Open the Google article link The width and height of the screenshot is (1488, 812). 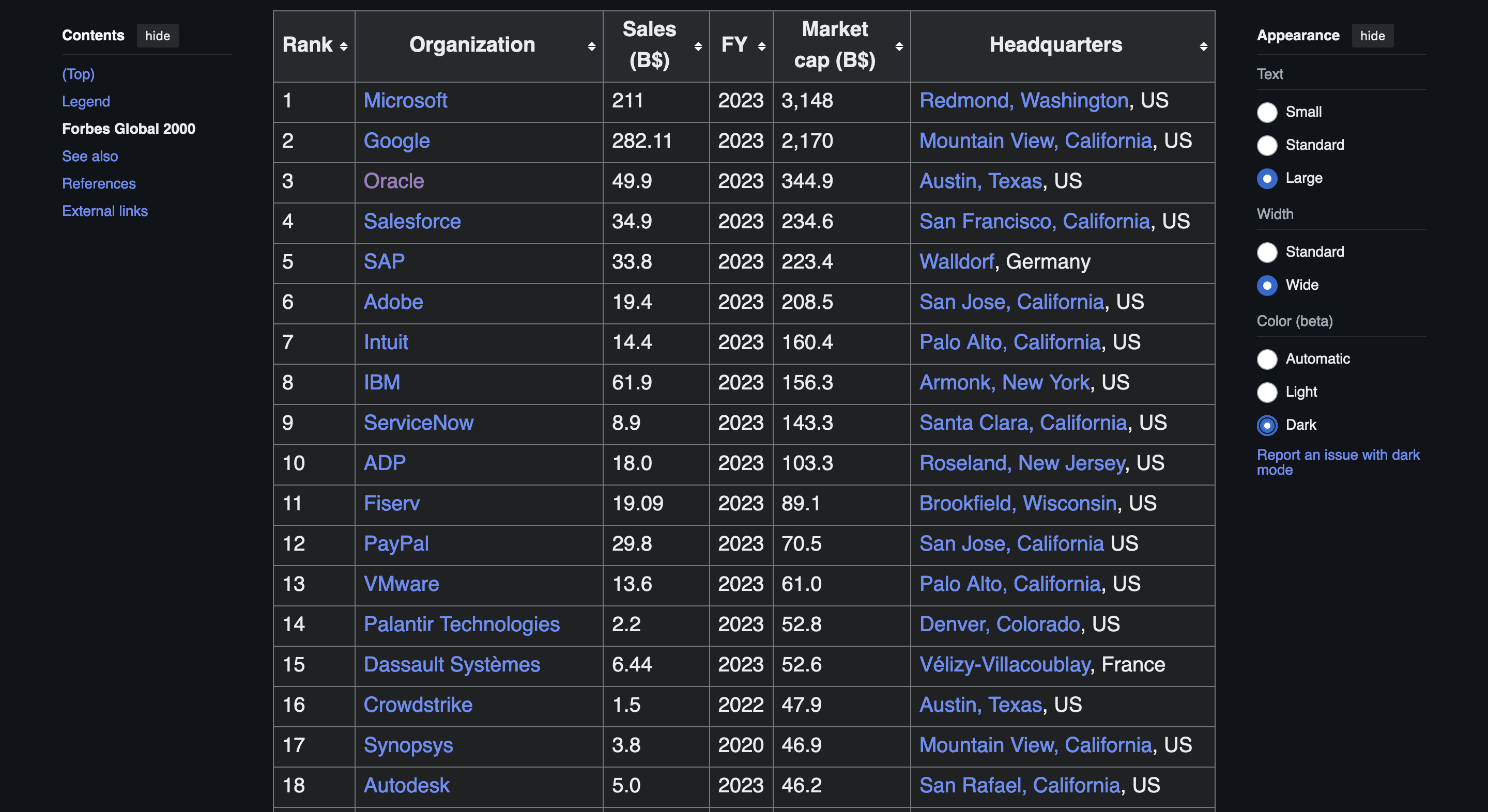[x=397, y=142]
